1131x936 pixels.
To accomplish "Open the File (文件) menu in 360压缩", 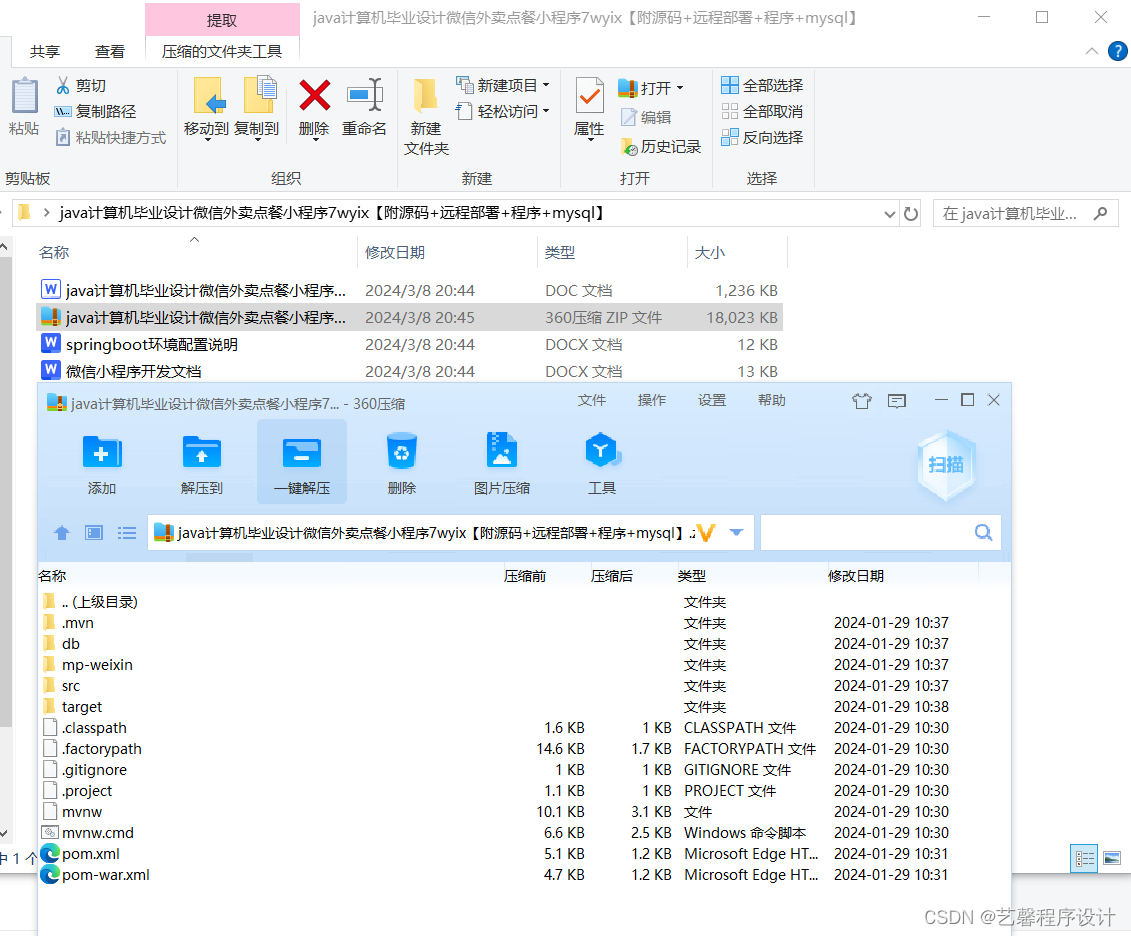I will (591, 400).
